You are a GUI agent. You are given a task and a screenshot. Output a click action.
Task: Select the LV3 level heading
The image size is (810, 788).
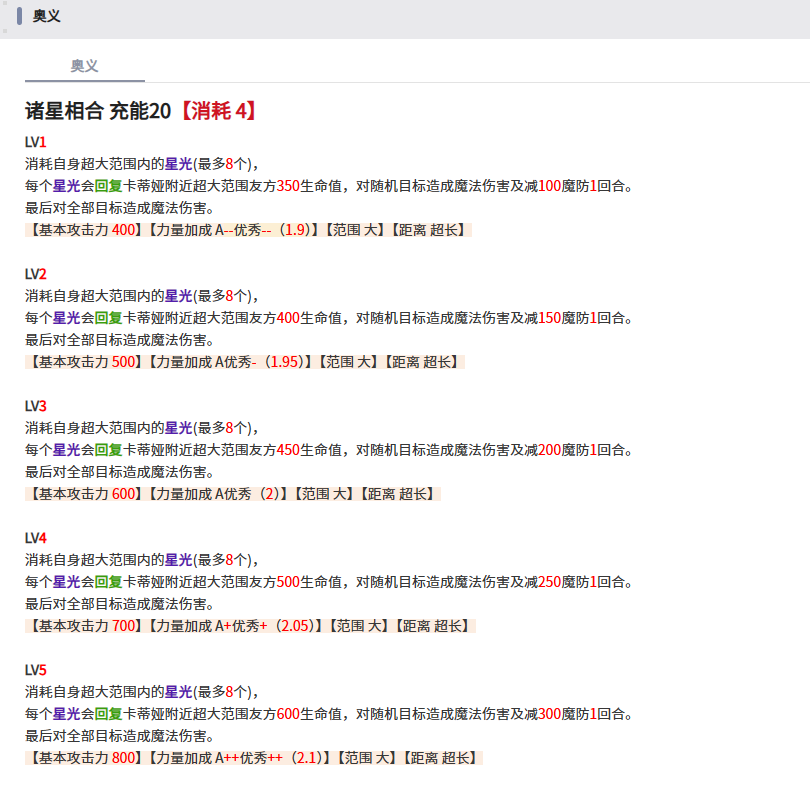tap(36, 406)
